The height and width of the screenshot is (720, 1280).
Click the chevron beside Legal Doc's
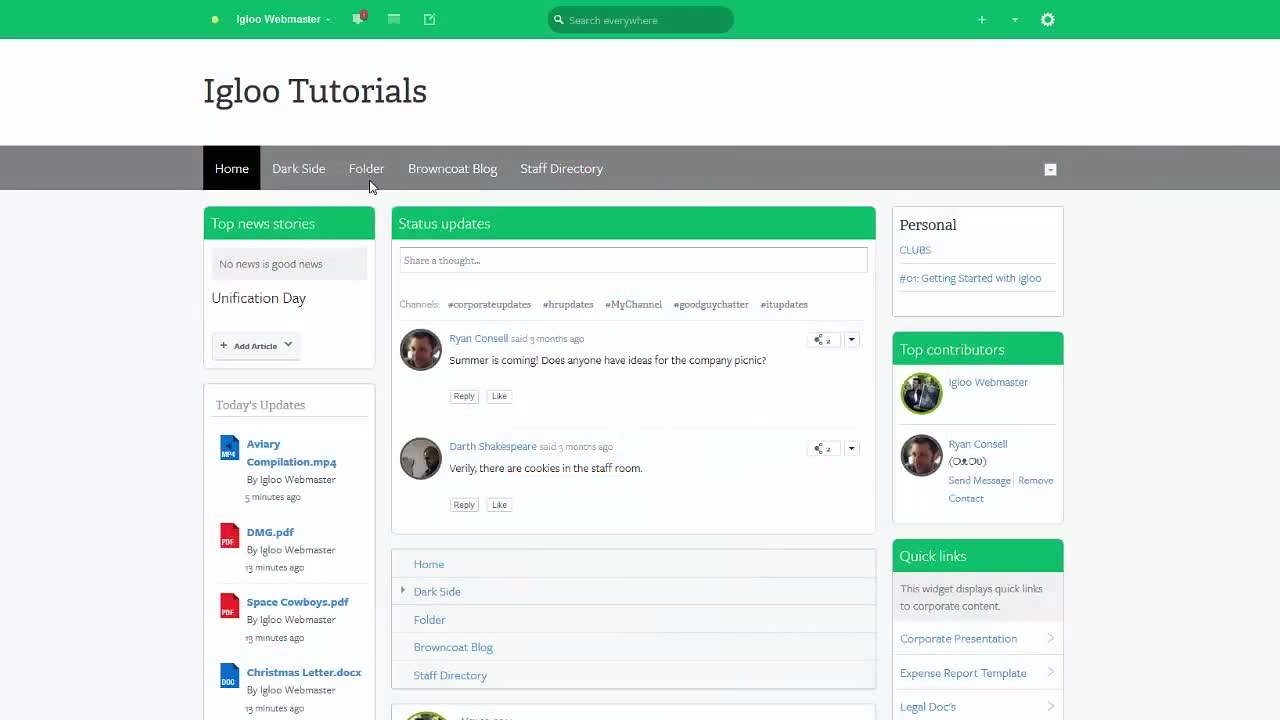[1050, 706]
